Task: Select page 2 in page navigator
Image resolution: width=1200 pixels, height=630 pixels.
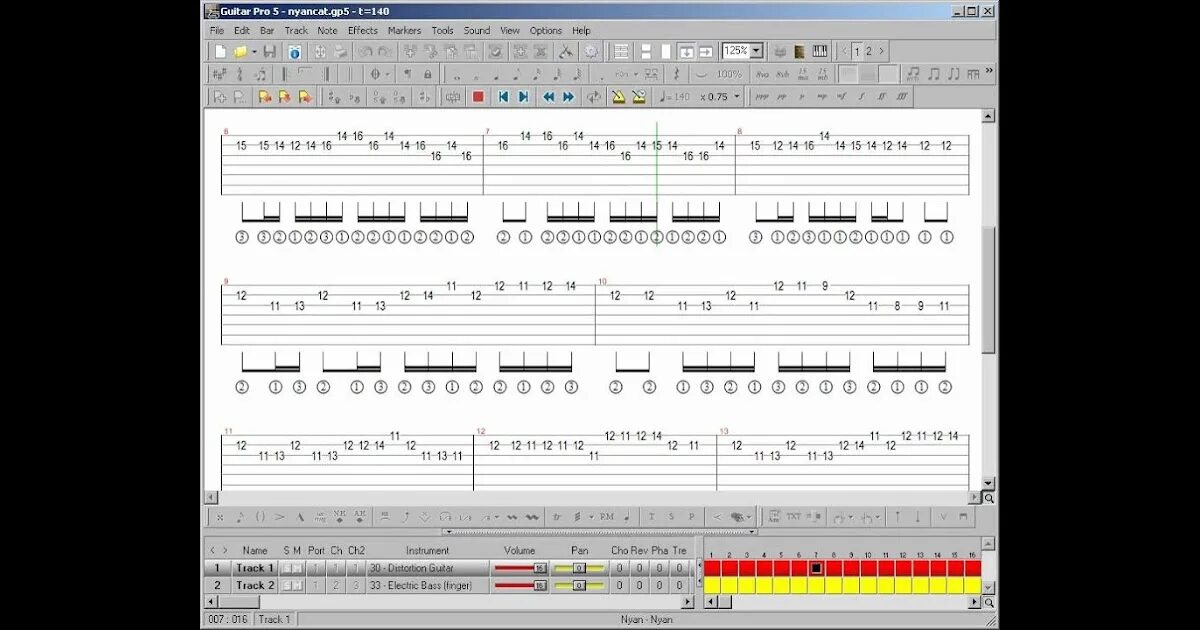Action: tap(868, 51)
